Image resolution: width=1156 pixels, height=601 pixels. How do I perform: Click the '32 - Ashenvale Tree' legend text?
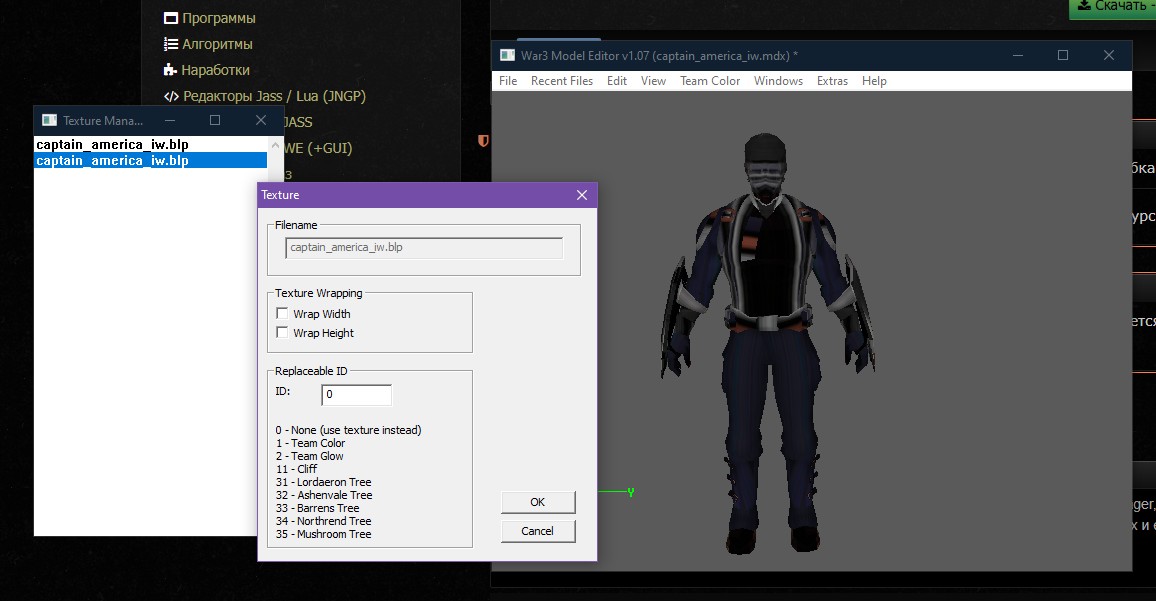pyautogui.click(x=324, y=496)
